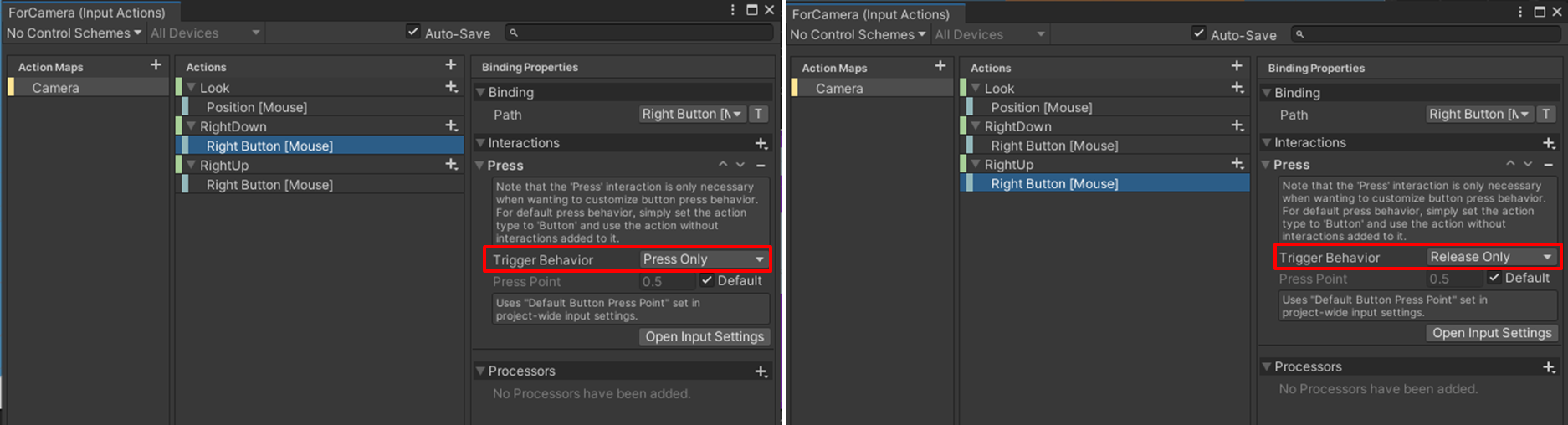Click Open Input Settings in right window
Screen dimensions: 1568x425
(1492, 333)
